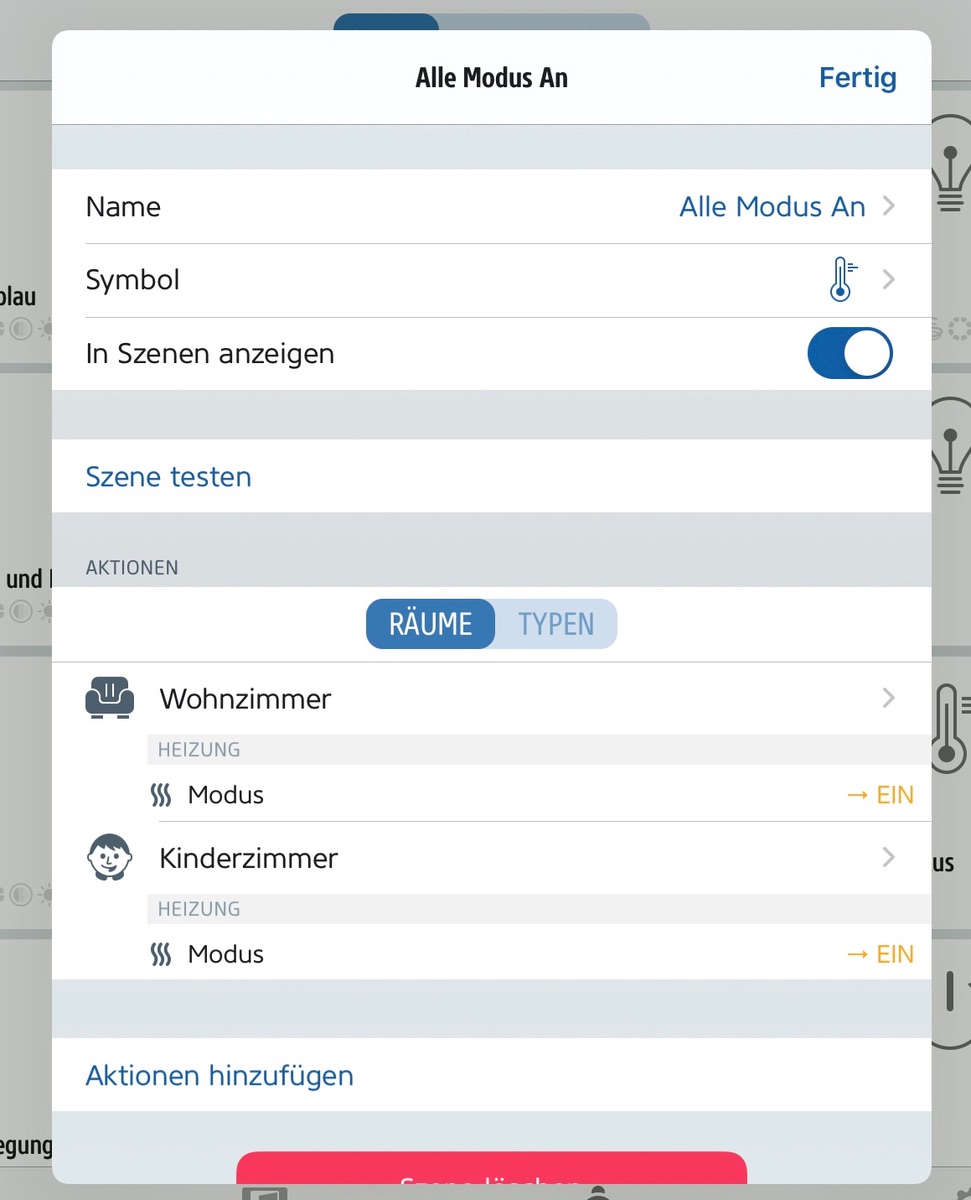Tap the background thermometer icon on the right

950,728
